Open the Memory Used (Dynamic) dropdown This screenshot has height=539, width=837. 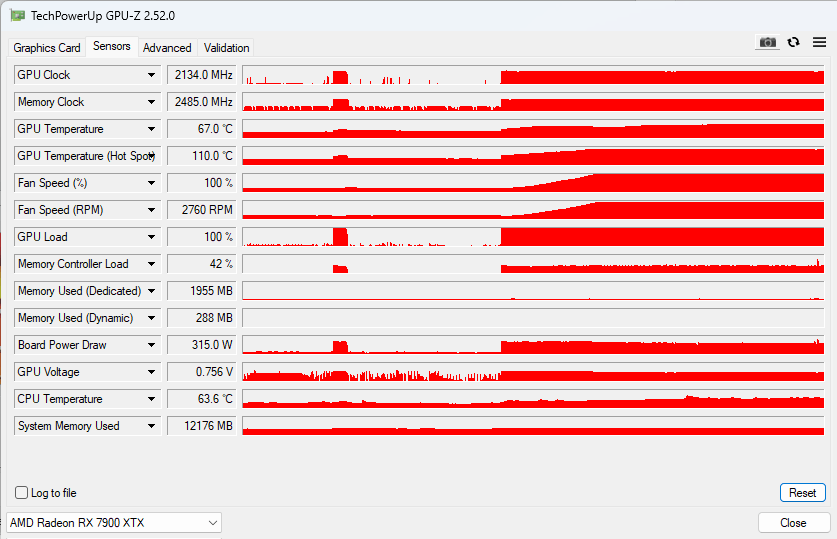click(x=152, y=318)
